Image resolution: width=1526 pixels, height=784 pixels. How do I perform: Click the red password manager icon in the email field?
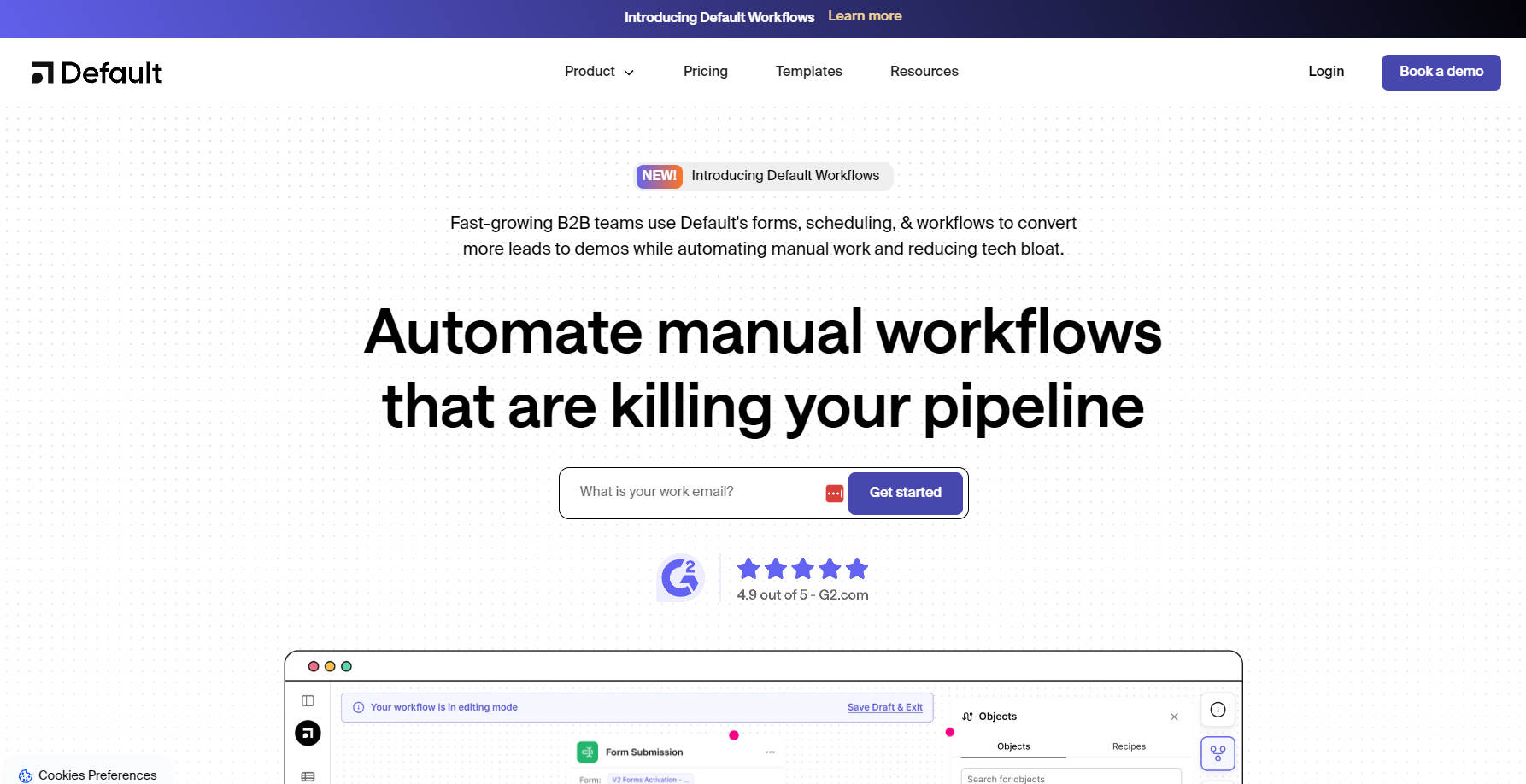point(833,493)
